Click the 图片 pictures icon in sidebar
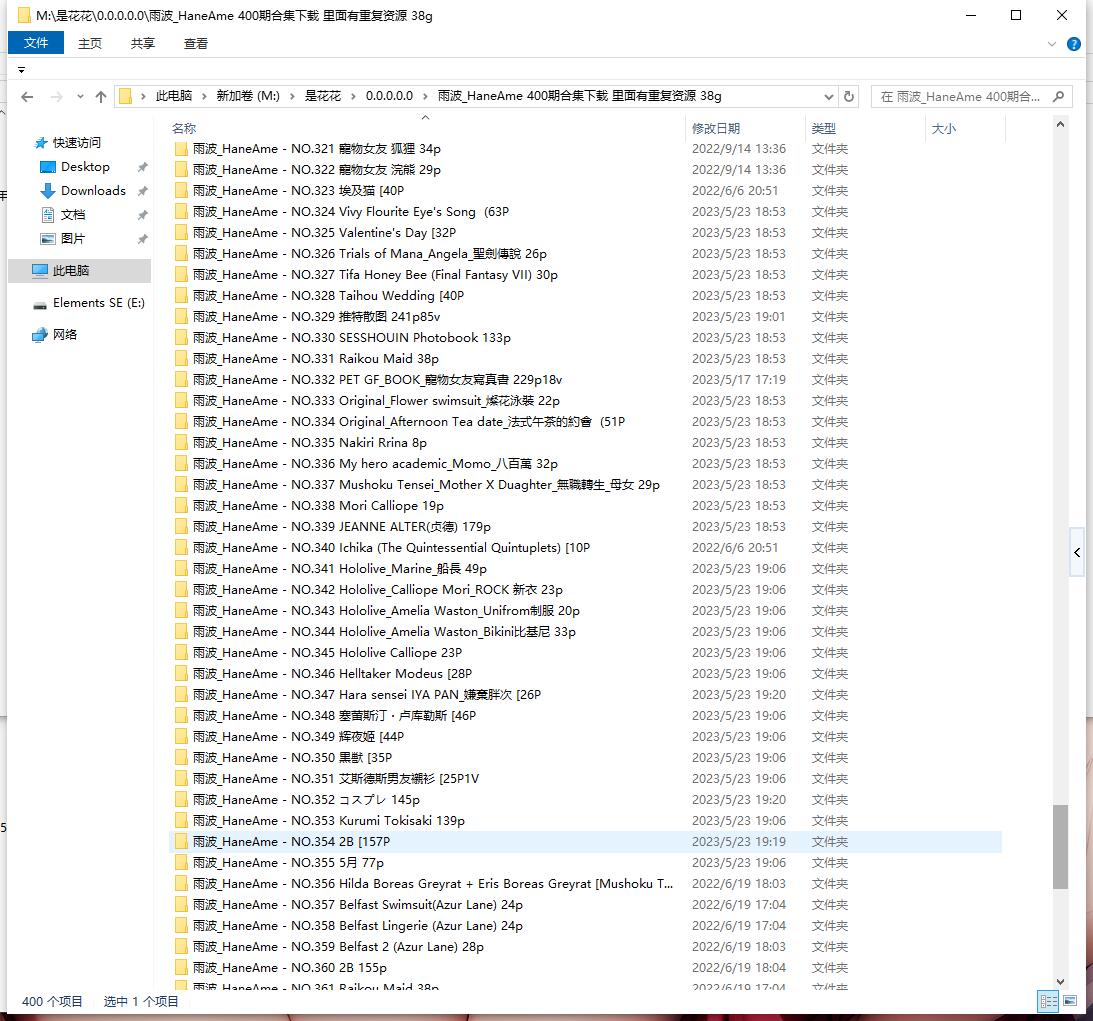This screenshot has height=1021, width=1093. [47, 238]
